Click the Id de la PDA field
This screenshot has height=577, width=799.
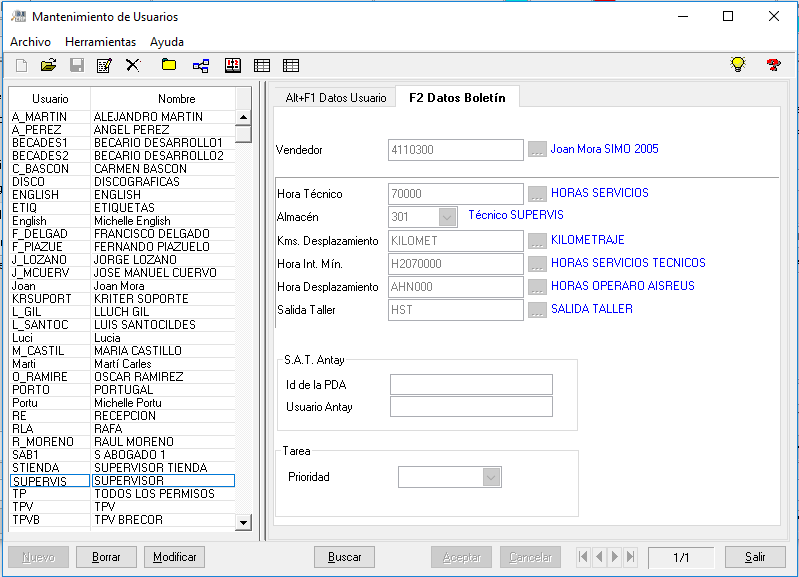471,384
